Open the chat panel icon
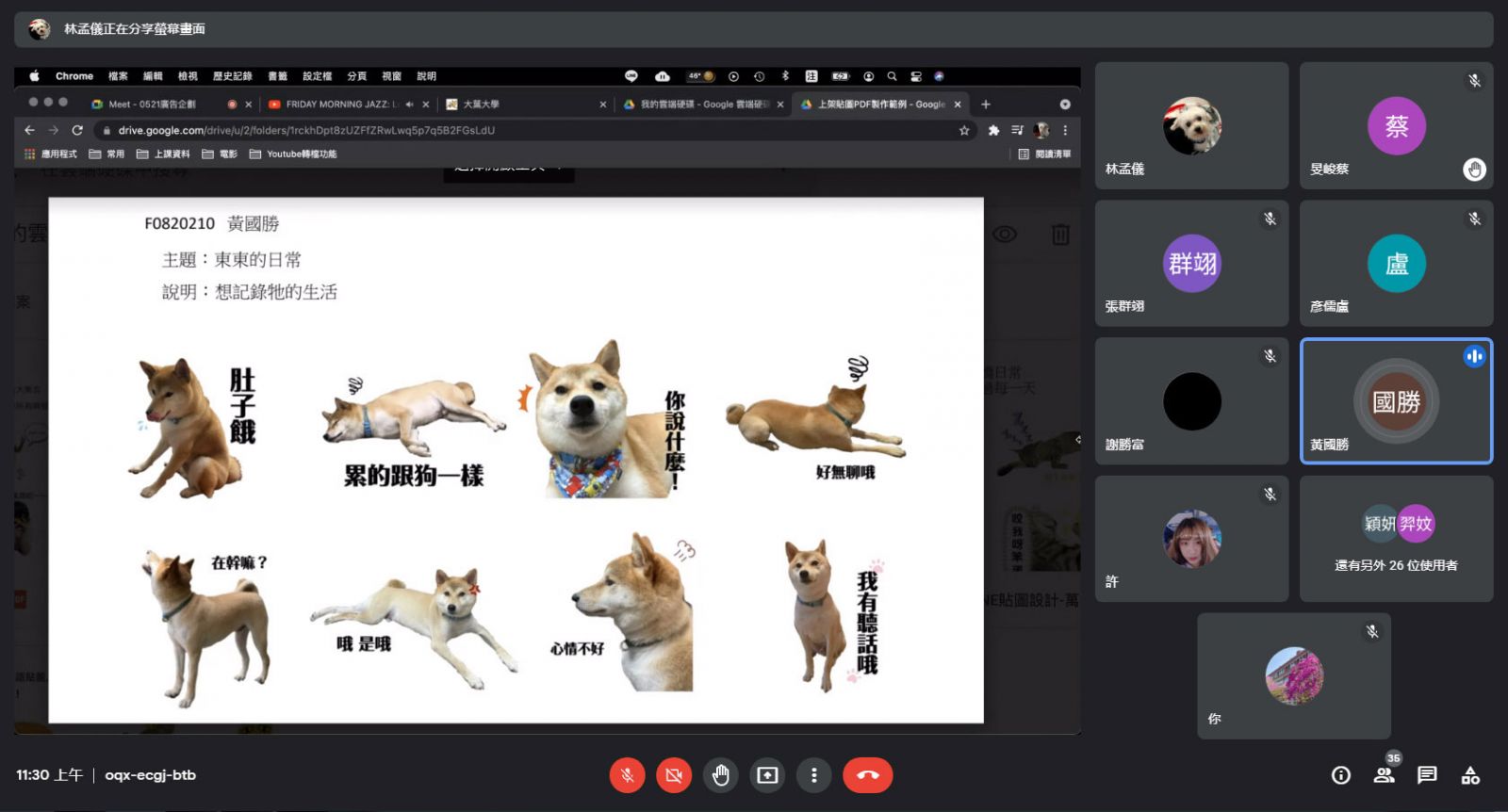 [1427, 775]
